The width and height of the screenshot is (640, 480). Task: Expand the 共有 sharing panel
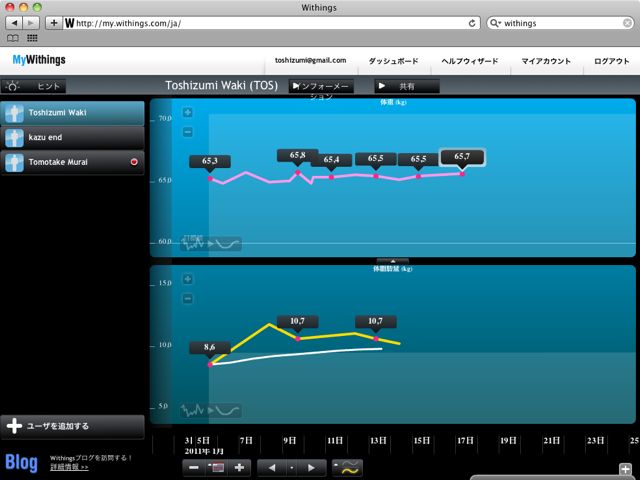[407, 86]
